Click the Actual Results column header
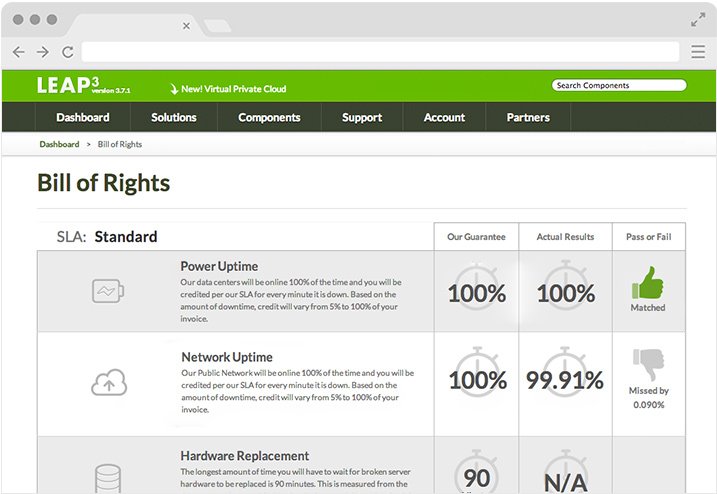 tap(565, 237)
